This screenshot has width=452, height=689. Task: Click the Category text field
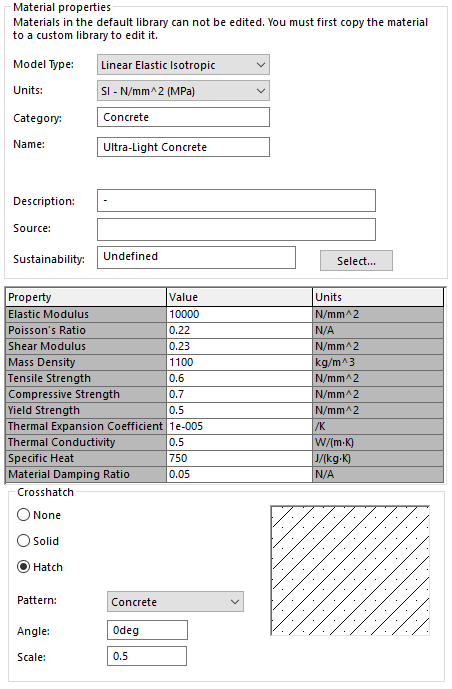click(x=183, y=117)
